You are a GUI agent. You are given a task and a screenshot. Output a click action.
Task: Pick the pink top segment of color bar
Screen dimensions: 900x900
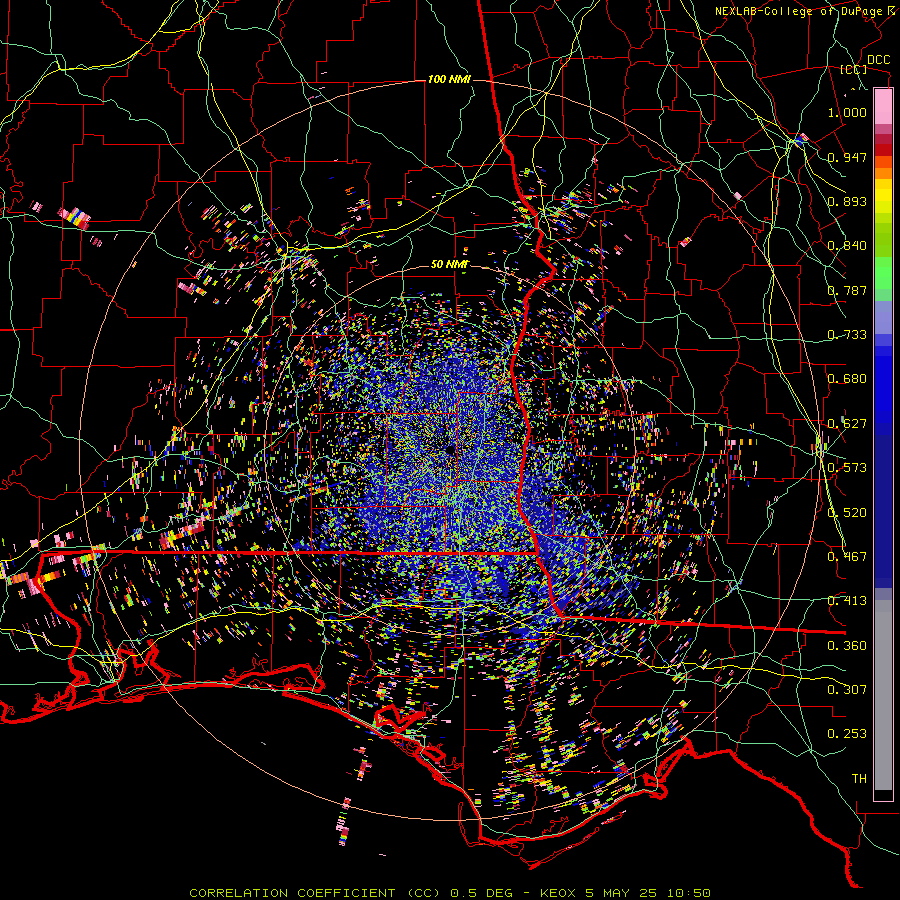point(883,106)
